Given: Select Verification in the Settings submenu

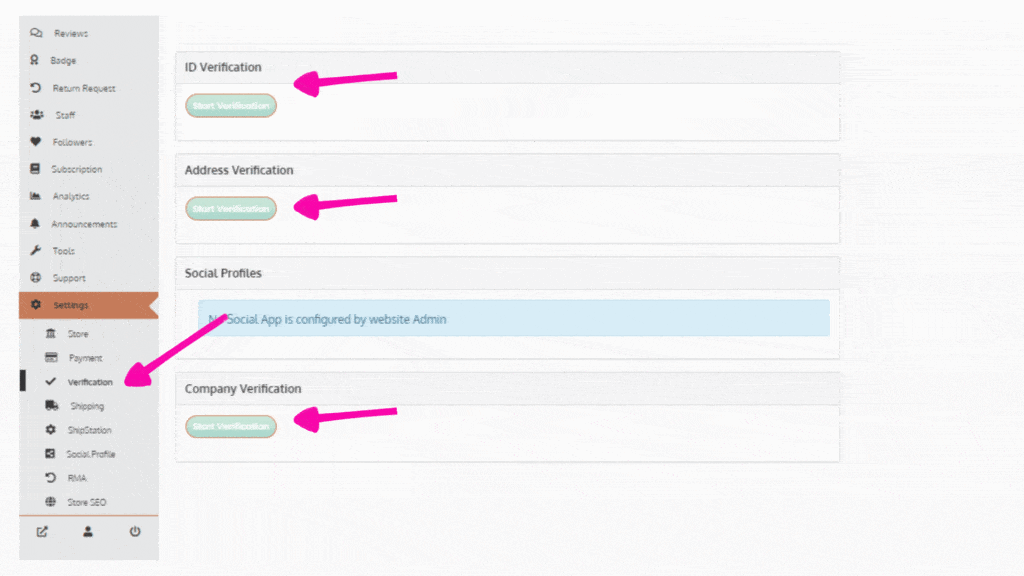Looking at the screenshot, I should [90, 382].
